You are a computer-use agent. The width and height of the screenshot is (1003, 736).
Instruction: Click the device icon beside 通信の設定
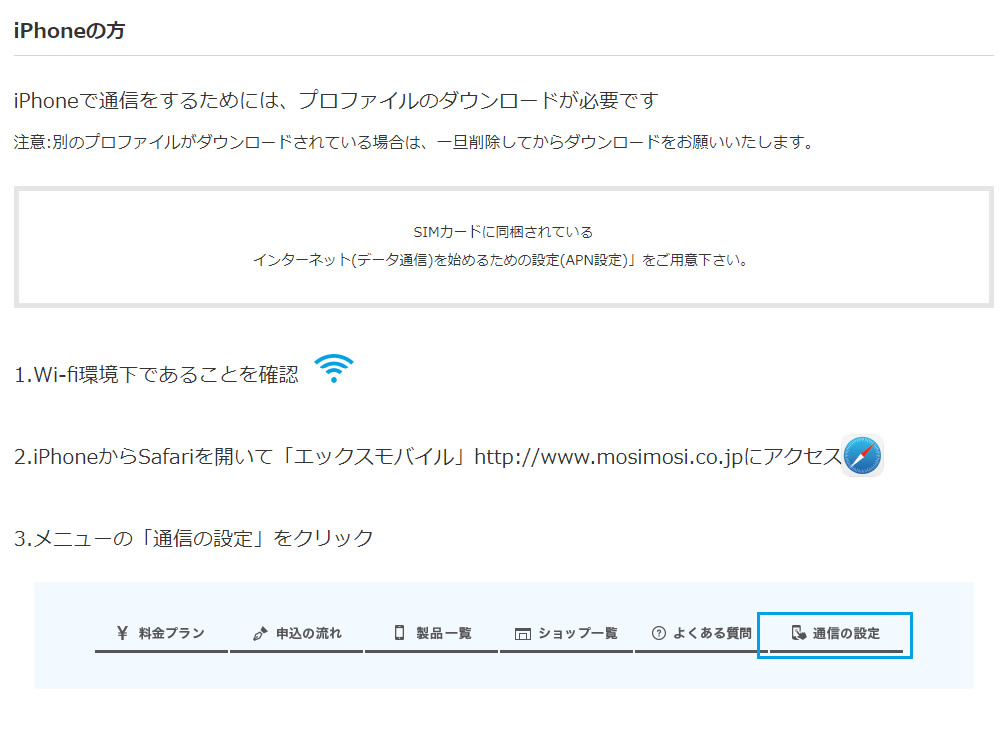click(x=798, y=633)
